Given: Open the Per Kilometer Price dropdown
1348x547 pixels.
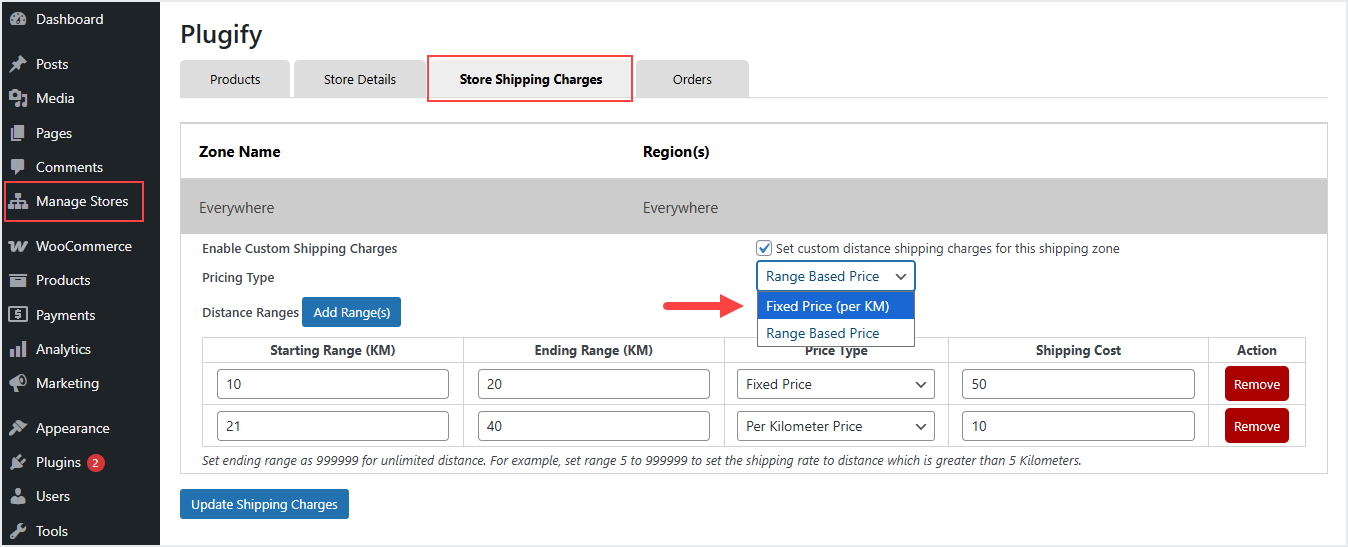Looking at the screenshot, I should 835,426.
